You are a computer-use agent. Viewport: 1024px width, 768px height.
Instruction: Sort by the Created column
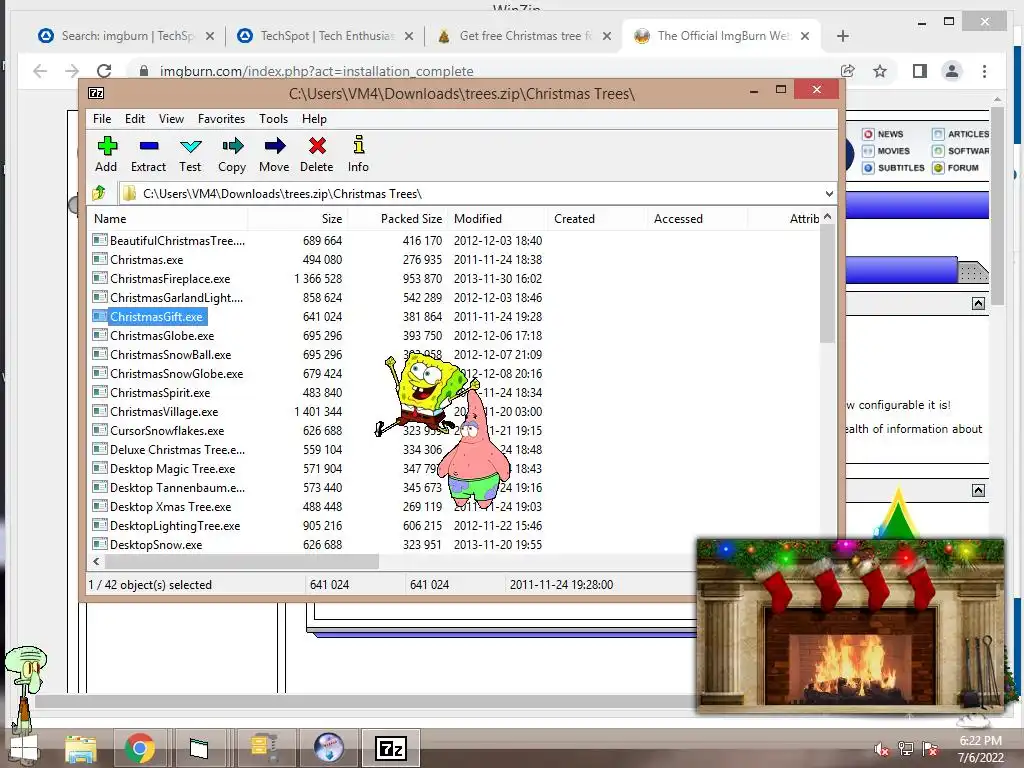597,219
